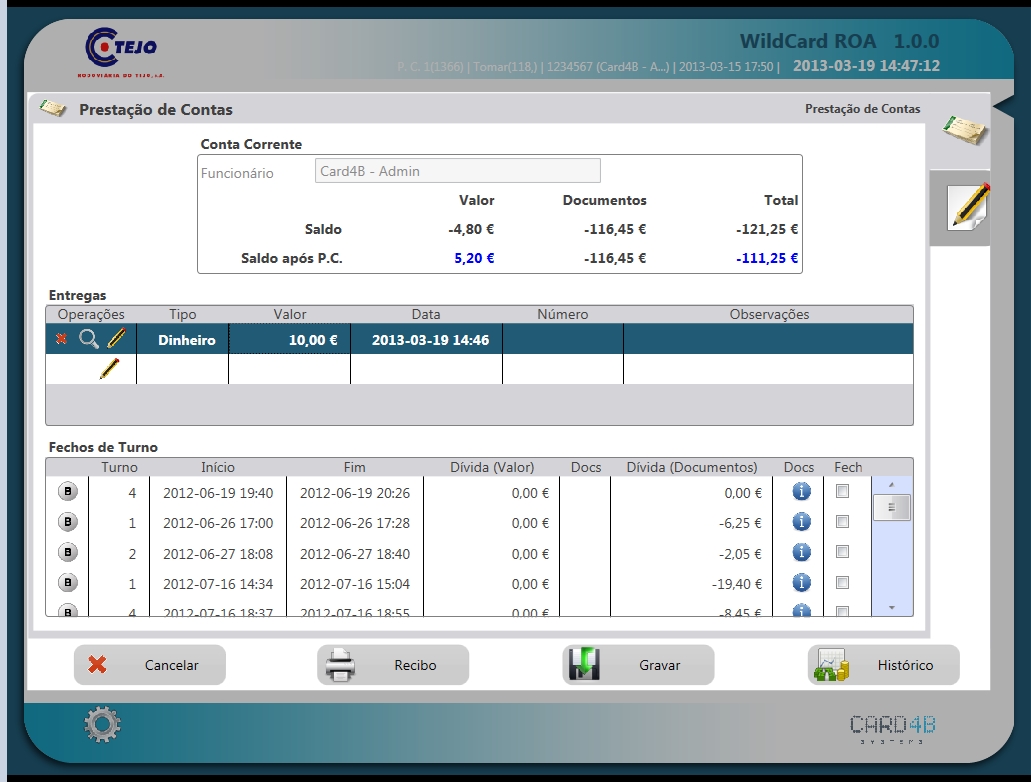Click the Funcionário field showing Card4B - Admin
Screen dimensions: 1031x782
click(457, 171)
